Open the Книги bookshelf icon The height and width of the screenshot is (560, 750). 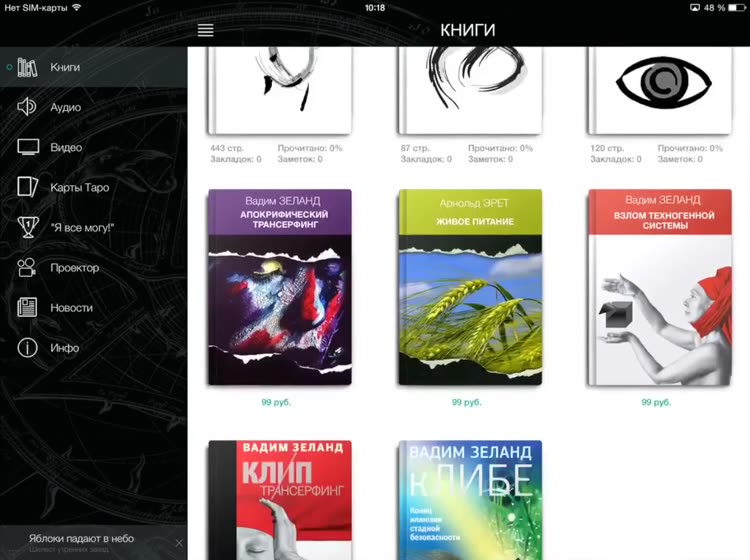coord(27,67)
